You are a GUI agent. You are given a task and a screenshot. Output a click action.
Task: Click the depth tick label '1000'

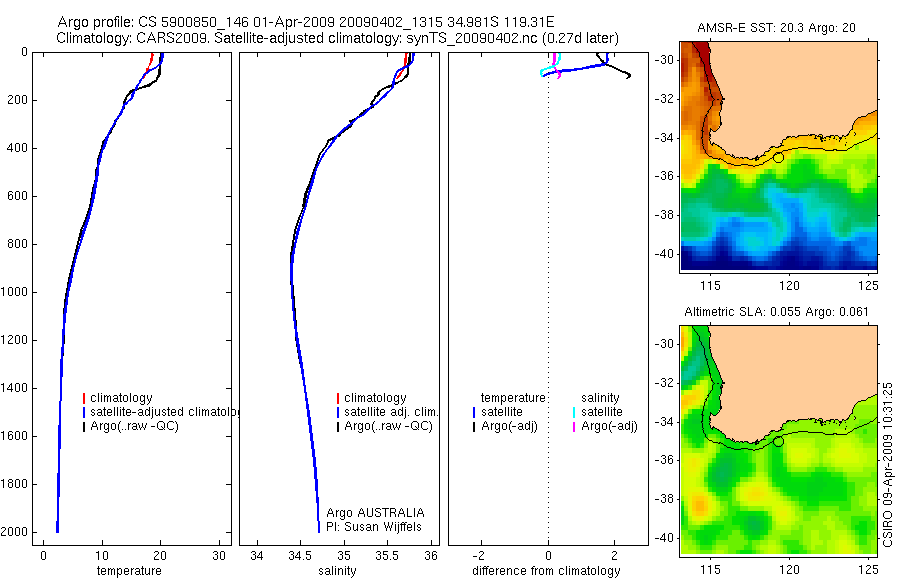(13, 292)
